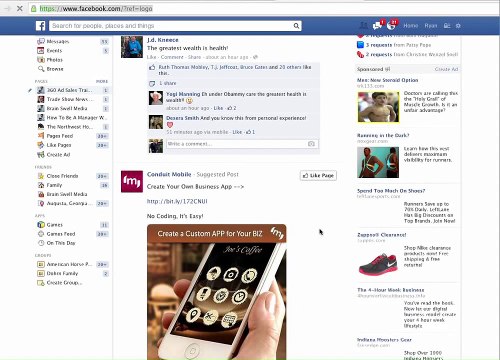Image resolution: width=500 pixels, height=360 pixels.
Task: Click the J.d. Kneece author name
Action: [x=163, y=40]
